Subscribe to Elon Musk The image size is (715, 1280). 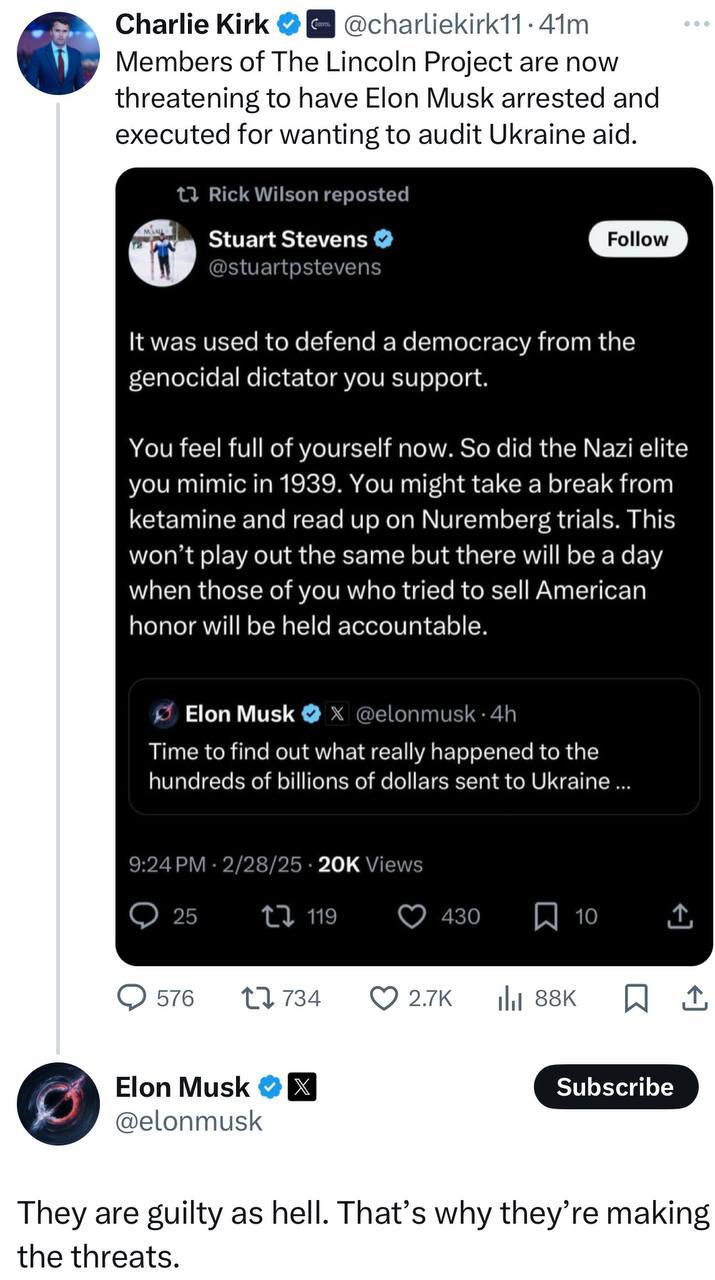click(615, 1087)
